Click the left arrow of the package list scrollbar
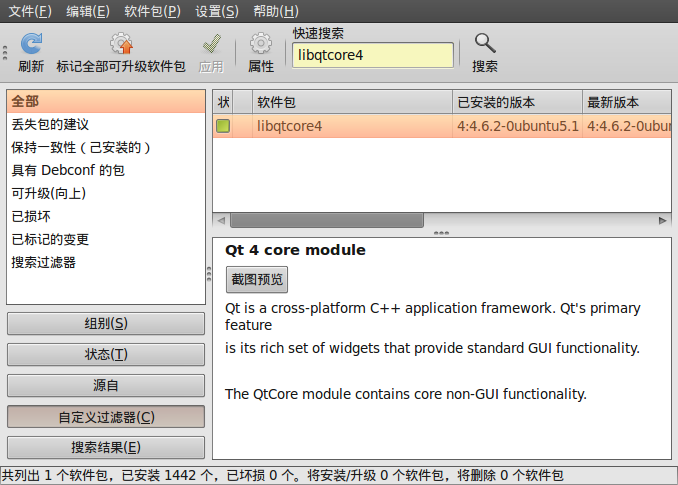 point(221,220)
